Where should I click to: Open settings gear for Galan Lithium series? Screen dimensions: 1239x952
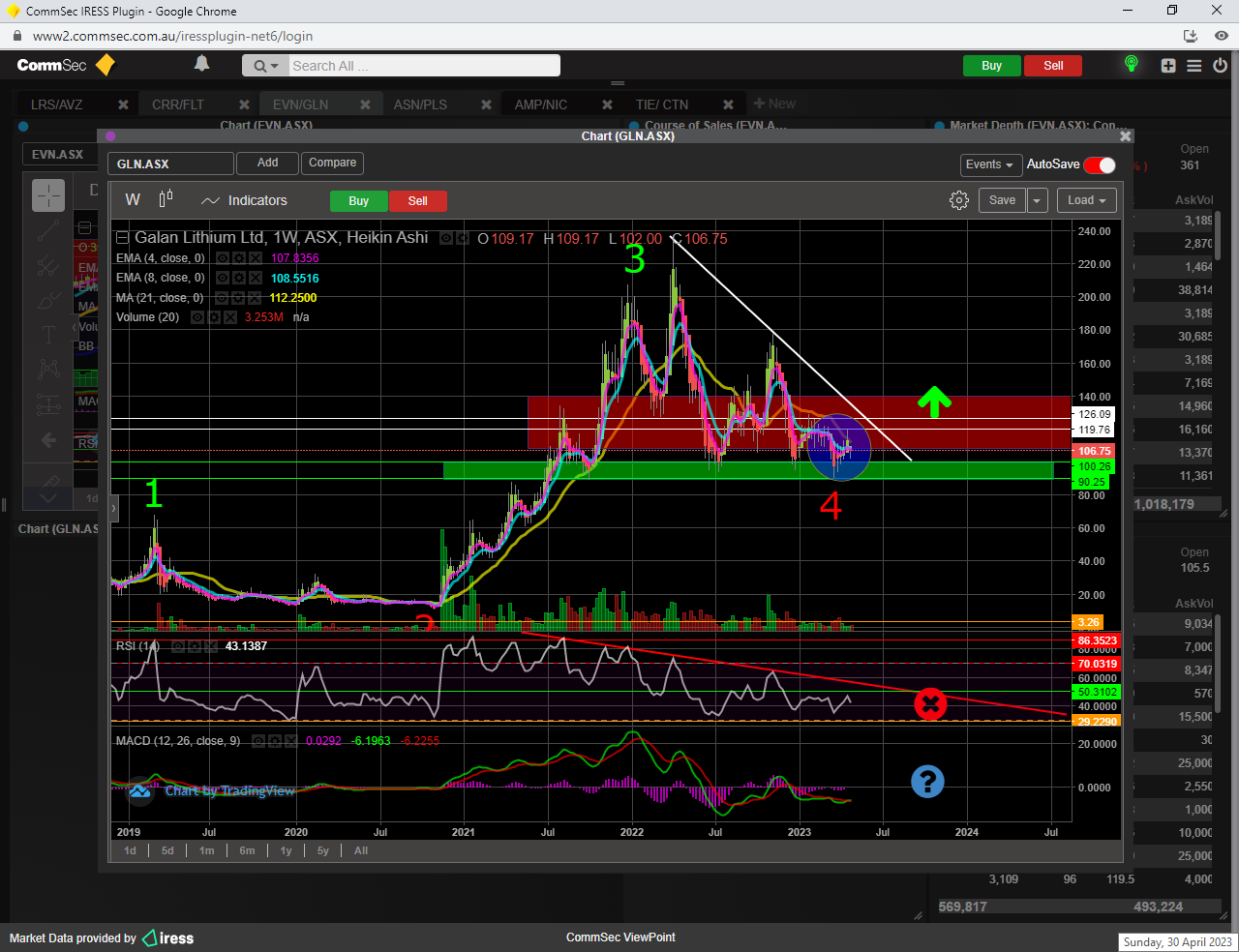coord(463,238)
